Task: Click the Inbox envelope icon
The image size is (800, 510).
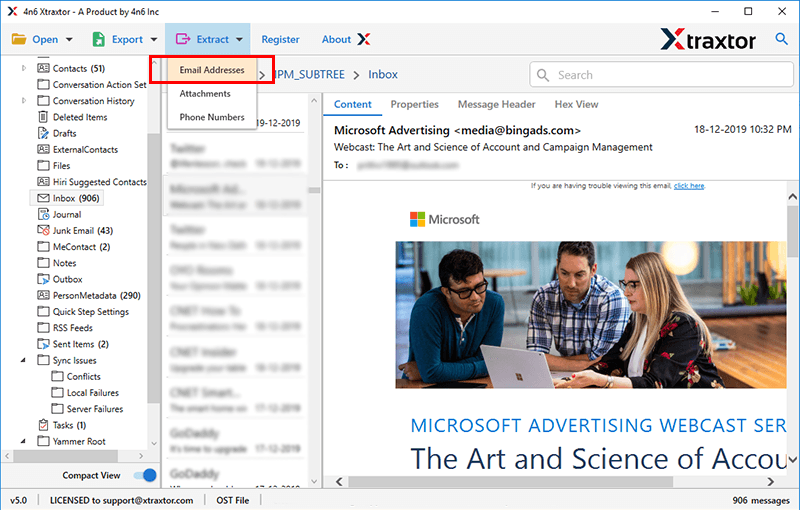Action: pos(43,198)
